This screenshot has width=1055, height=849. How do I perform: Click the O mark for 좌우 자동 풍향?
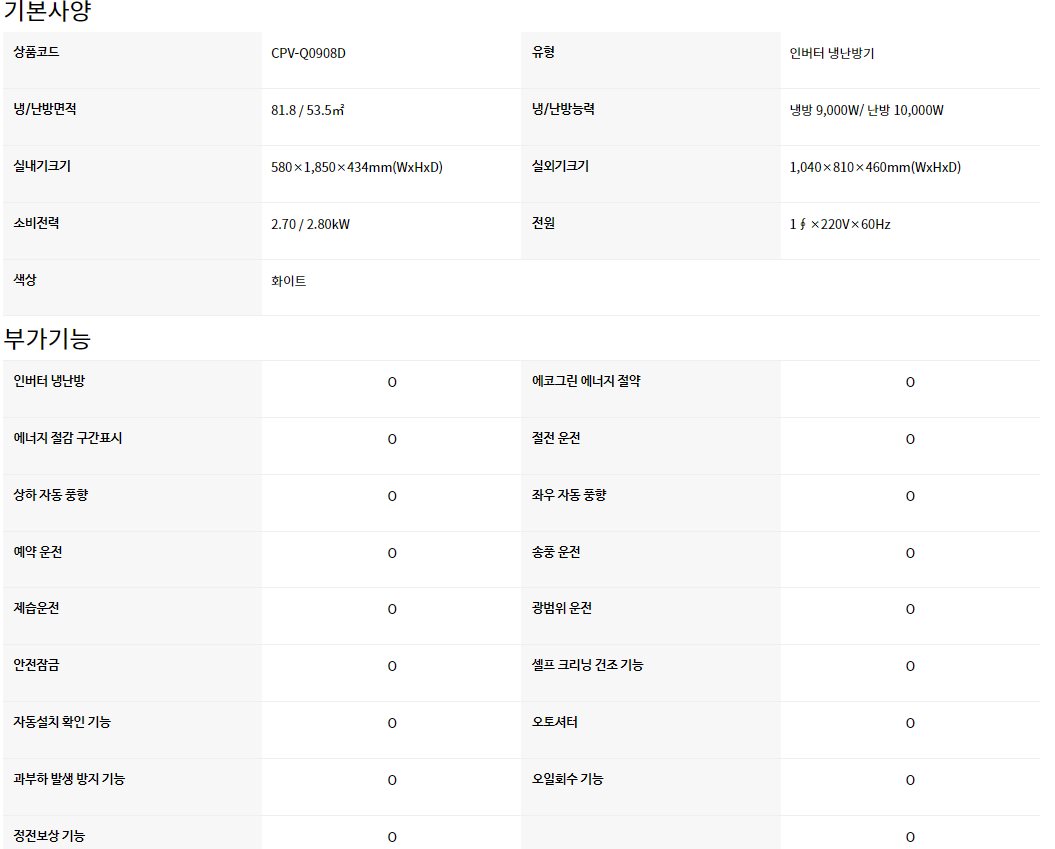(x=910, y=496)
